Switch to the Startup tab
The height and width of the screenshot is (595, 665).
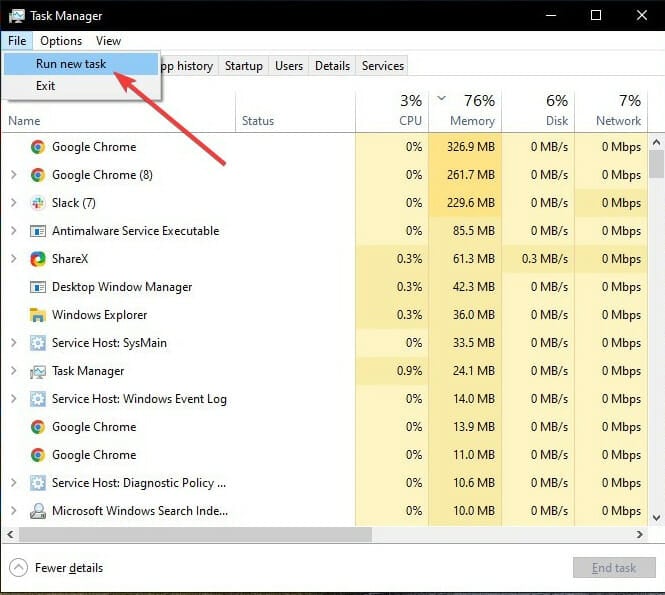[x=243, y=66]
